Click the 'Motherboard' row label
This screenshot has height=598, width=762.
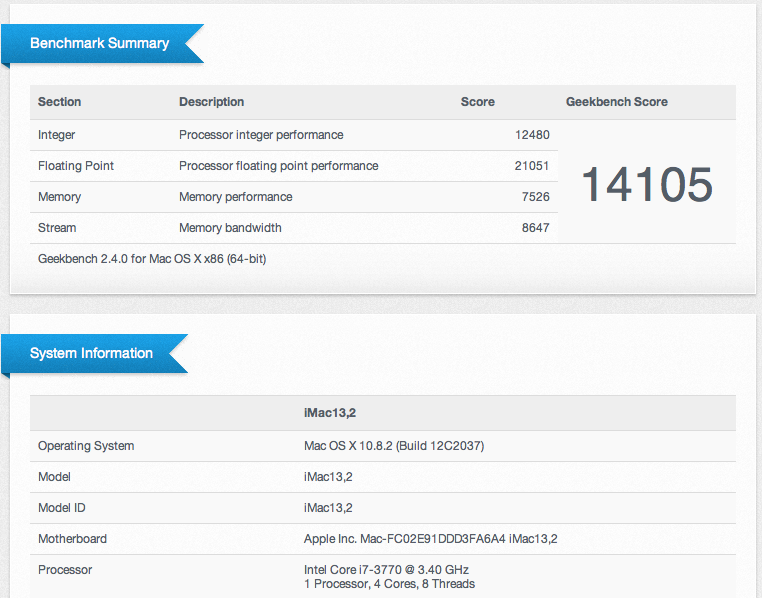72,539
